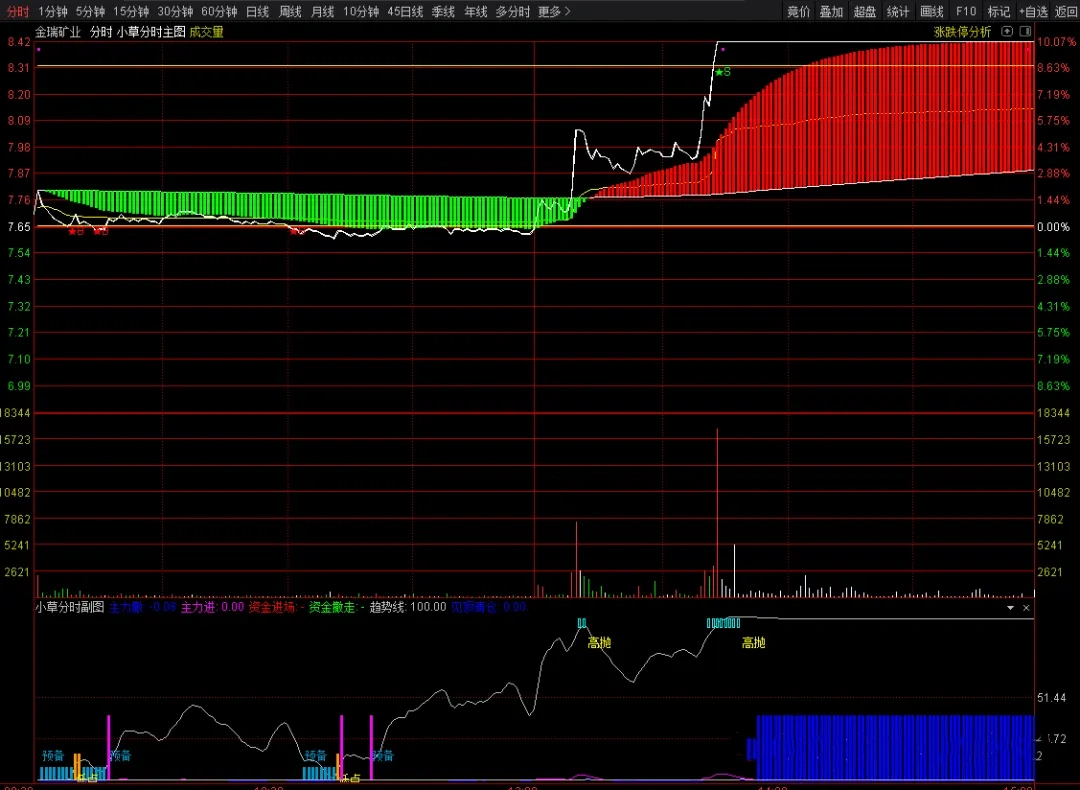Click the 成交量 indicator label
Image resolution: width=1080 pixels, height=790 pixels.
pos(207,32)
